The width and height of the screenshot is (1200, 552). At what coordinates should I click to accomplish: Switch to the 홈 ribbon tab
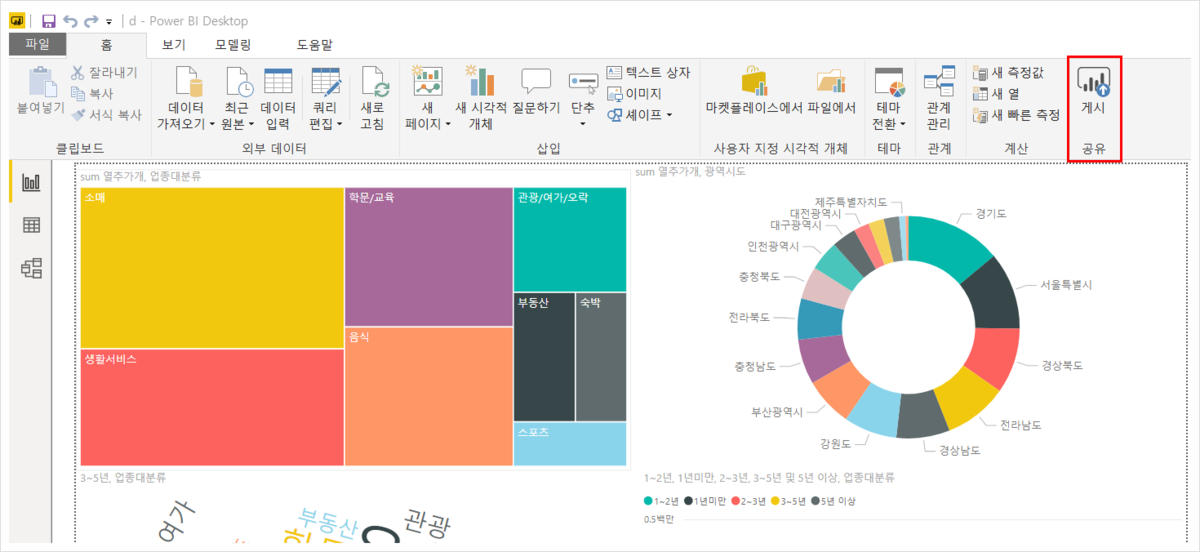point(106,45)
